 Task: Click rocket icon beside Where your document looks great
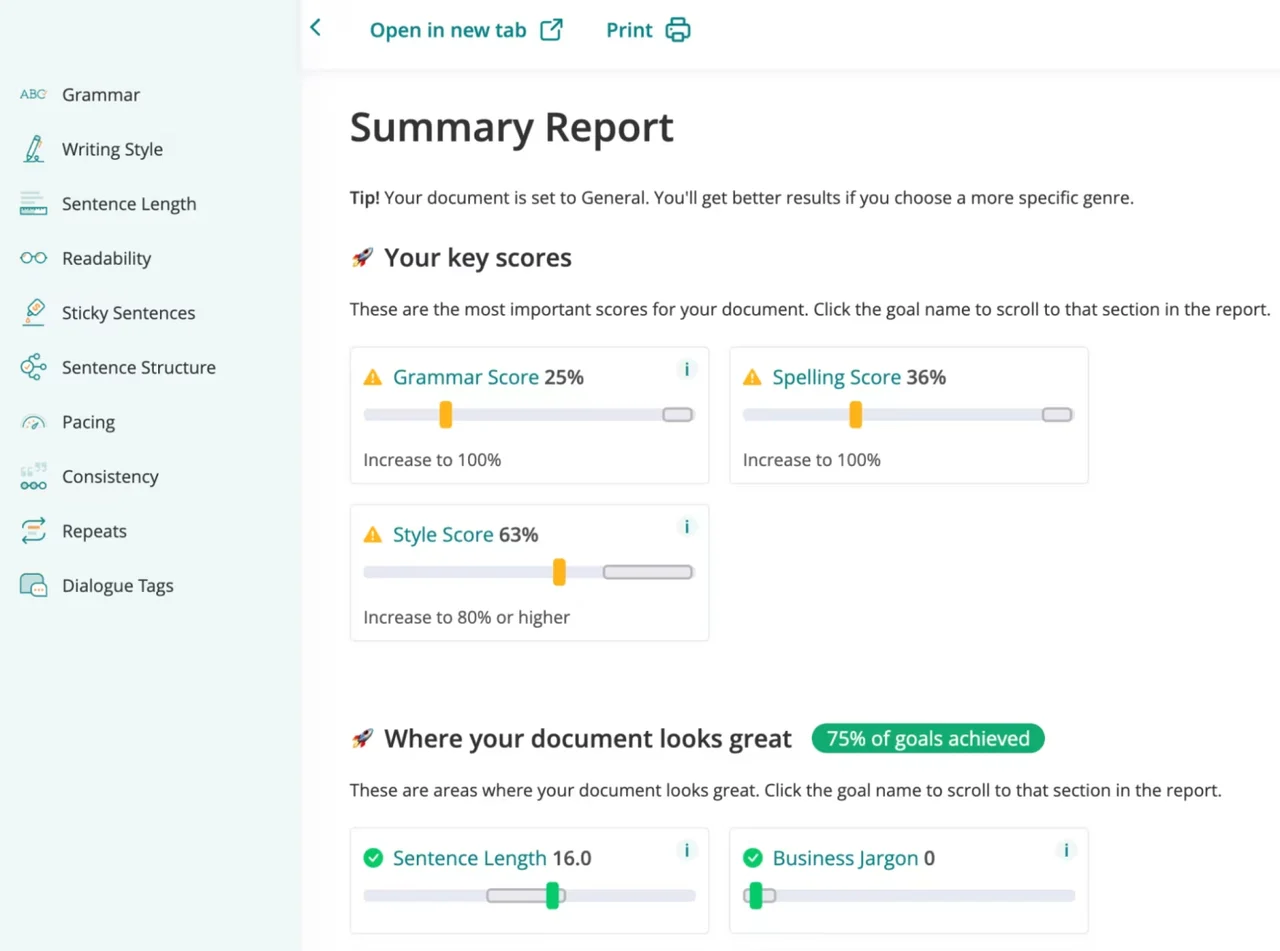click(x=362, y=739)
